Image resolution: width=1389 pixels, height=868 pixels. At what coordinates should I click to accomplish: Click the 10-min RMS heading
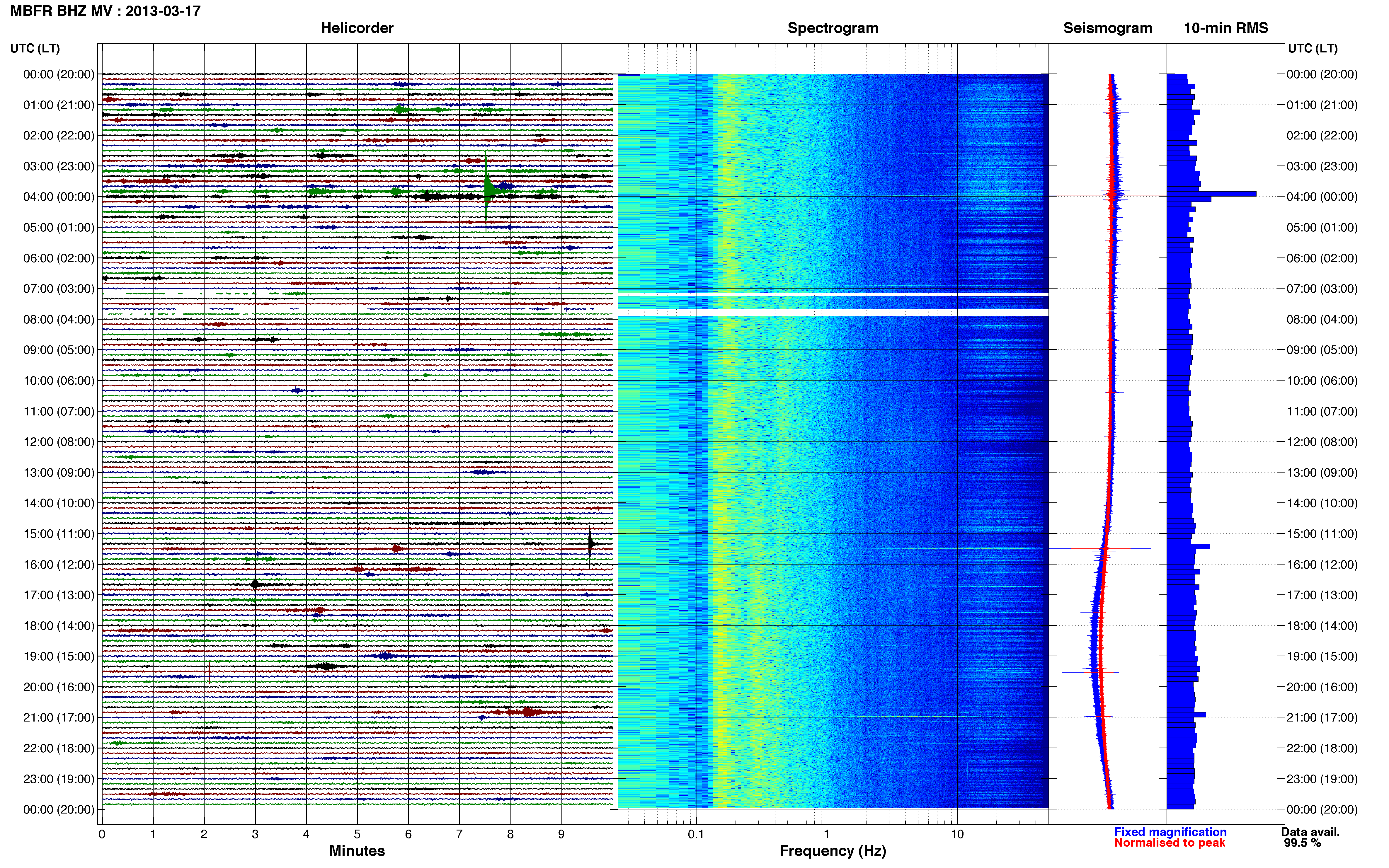1226,28
